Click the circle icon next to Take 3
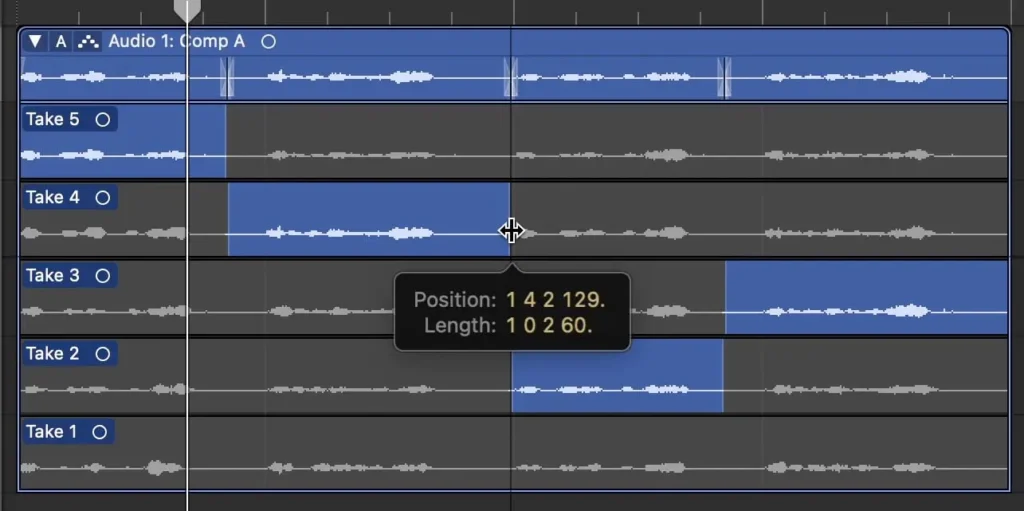The image size is (1024, 511). (103, 275)
